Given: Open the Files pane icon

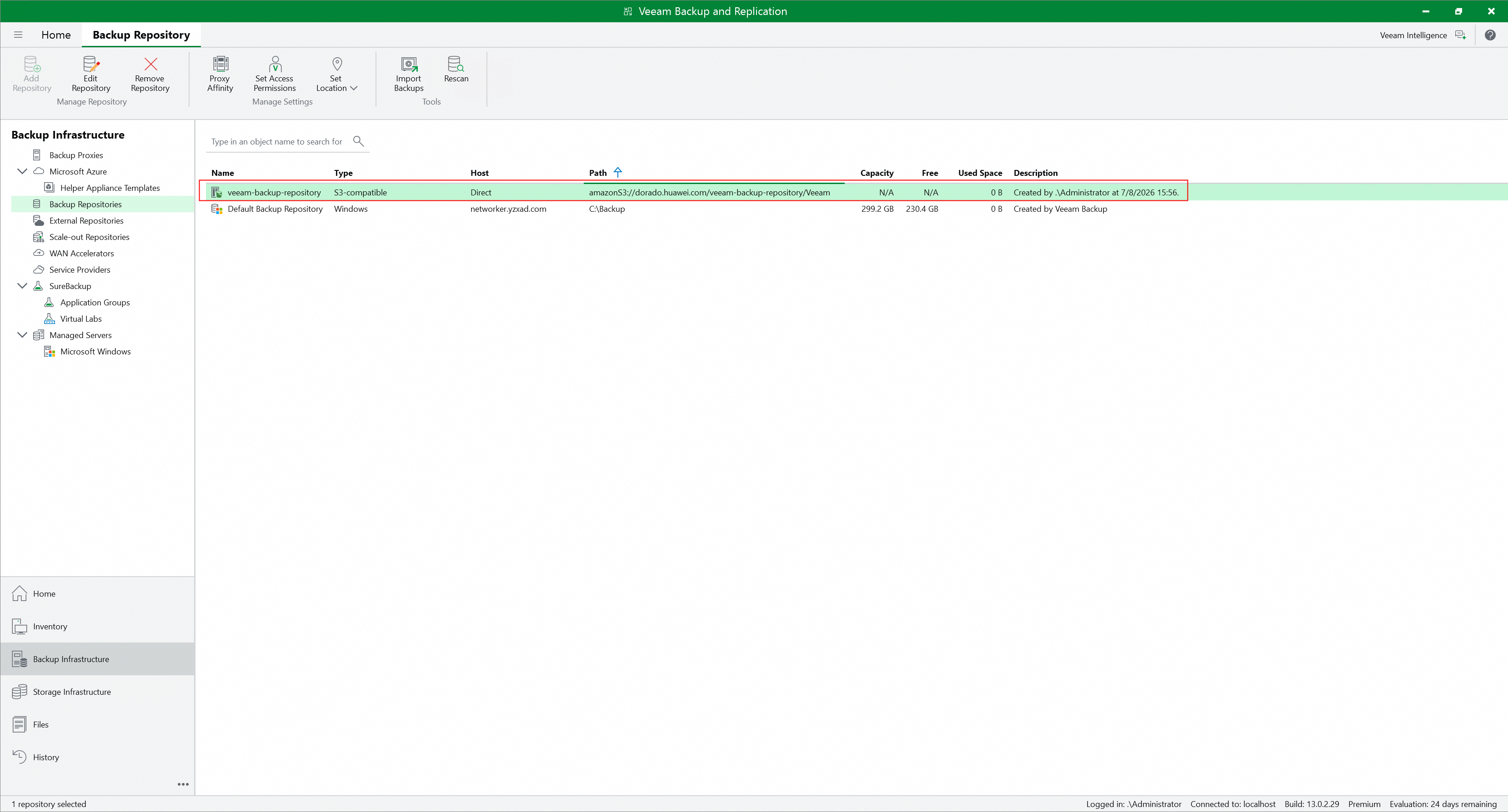Looking at the screenshot, I should [x=19, y=724].
